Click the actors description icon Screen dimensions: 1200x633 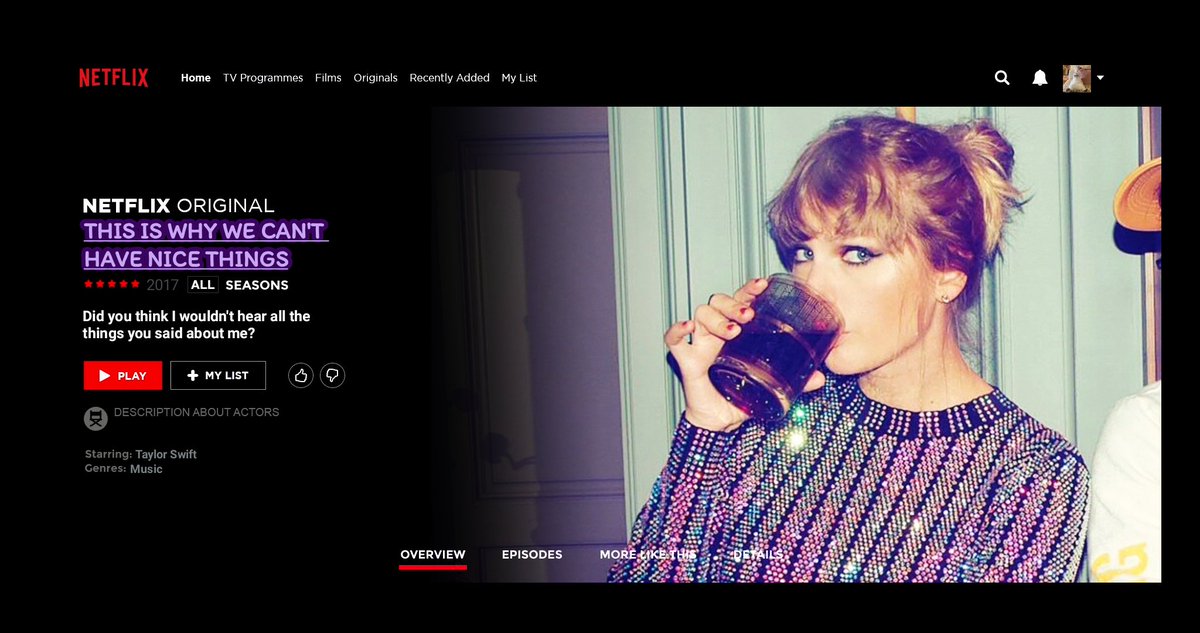click(x=96, y=418)
